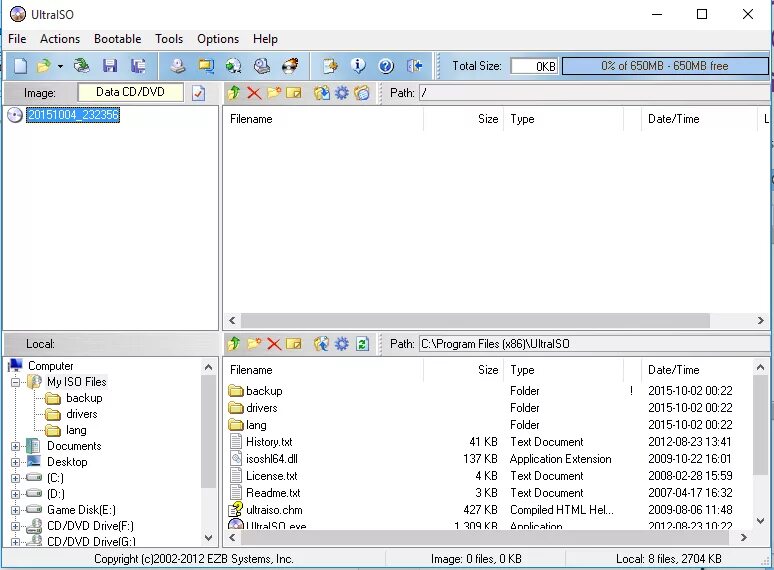This screenshot has width=774, height=570.
Task: Click the view mode icon in image pane
Action: click(x=362, y=92)
